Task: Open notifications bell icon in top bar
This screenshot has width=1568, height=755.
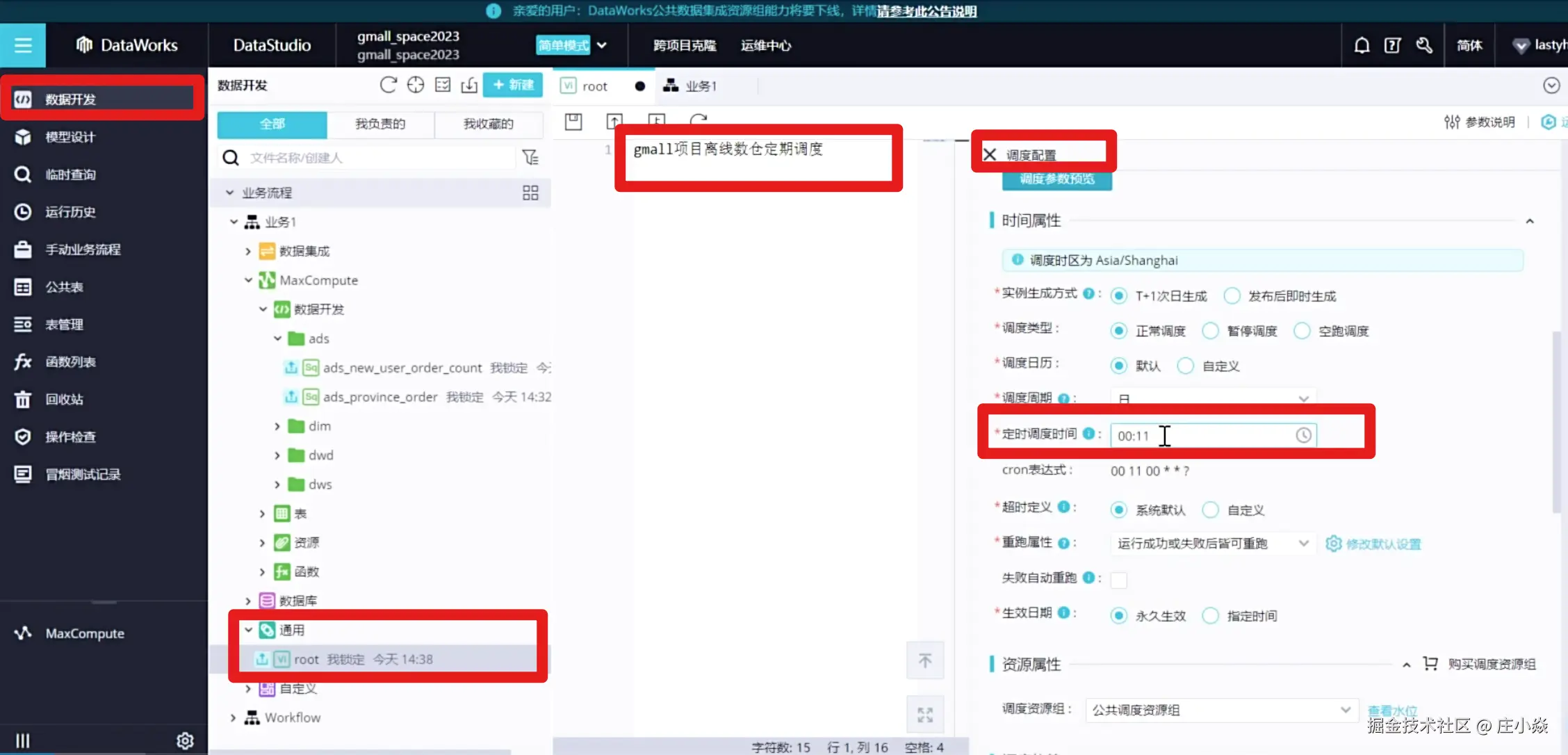Action: point(1362,45)
